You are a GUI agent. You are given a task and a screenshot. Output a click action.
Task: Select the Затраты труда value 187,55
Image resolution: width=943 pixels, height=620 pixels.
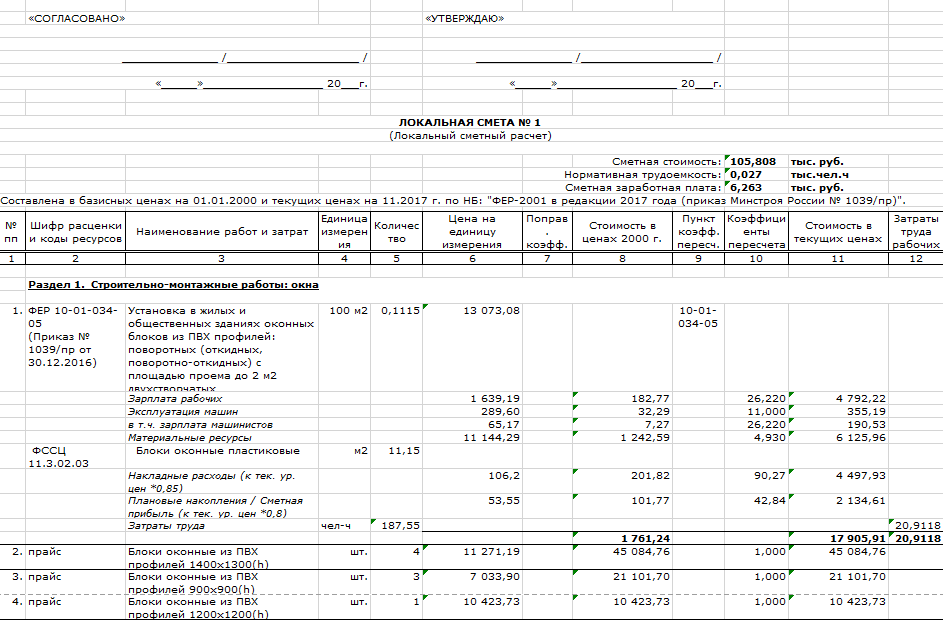[399, 525]
